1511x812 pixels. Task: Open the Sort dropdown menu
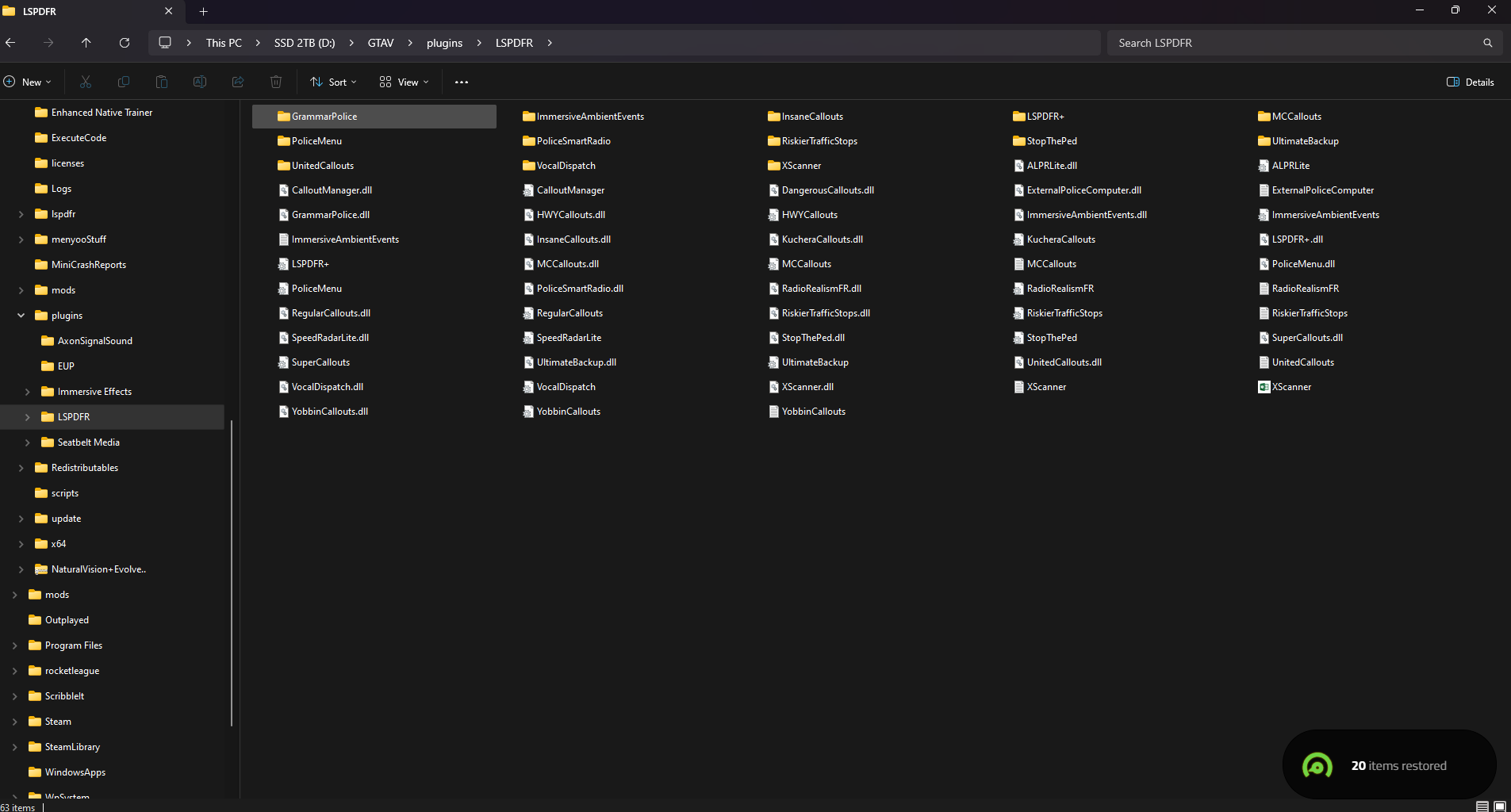[334, 82]
